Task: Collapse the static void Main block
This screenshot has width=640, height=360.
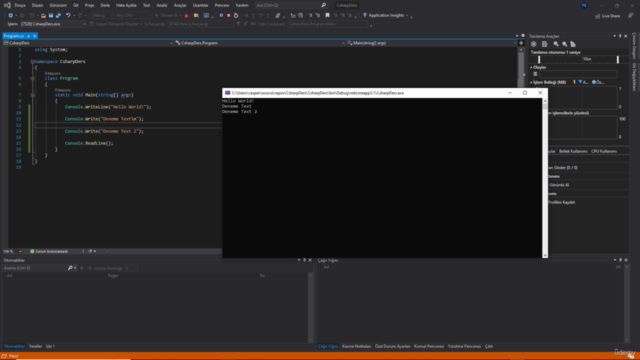Action: [x=33, y=95]
